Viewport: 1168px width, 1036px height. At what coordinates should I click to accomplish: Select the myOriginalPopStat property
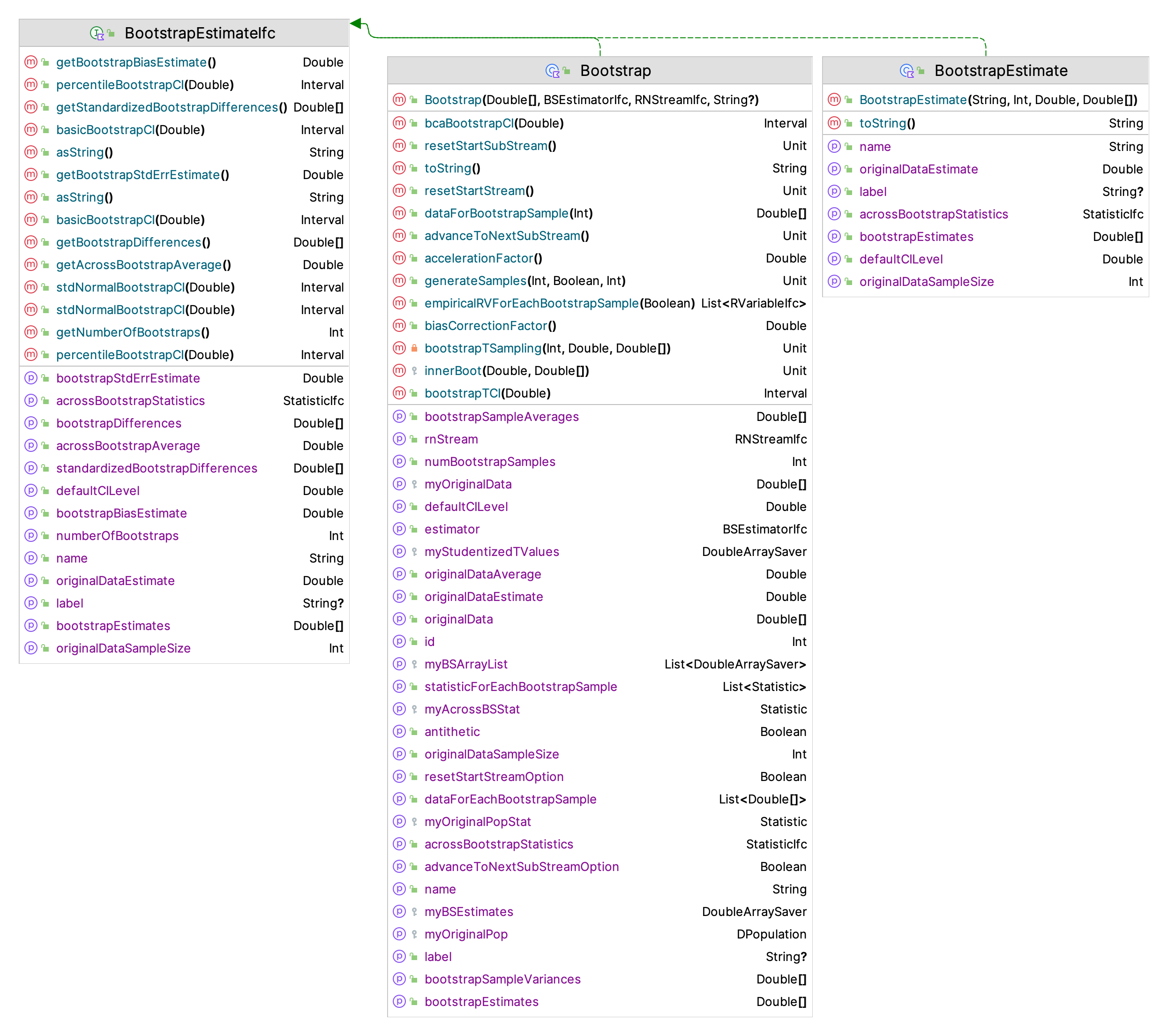[478, 822]
